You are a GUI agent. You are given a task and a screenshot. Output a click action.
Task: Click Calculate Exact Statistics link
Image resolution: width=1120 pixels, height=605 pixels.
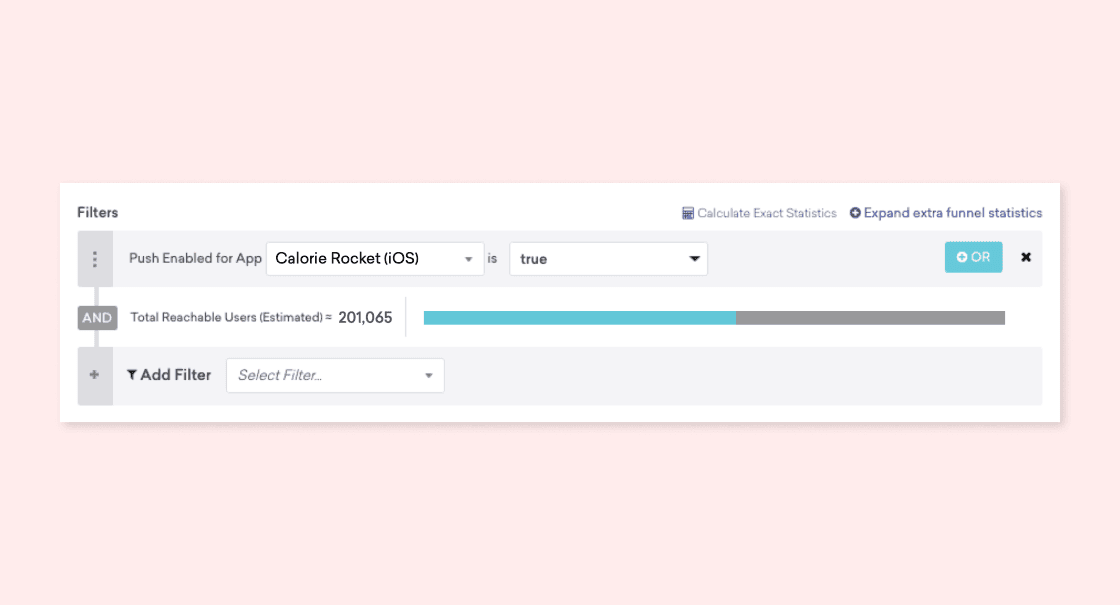coord(766,213)
